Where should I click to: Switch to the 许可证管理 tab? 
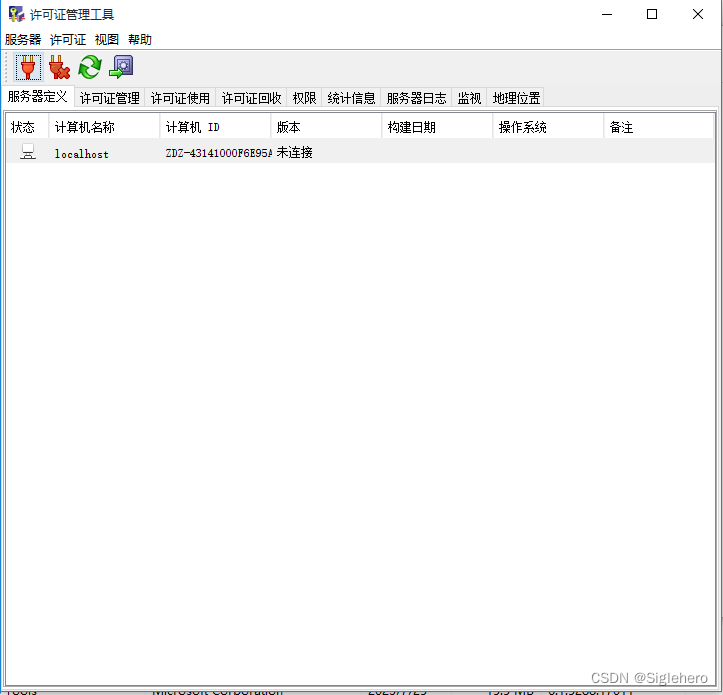[x=110, y=98]
